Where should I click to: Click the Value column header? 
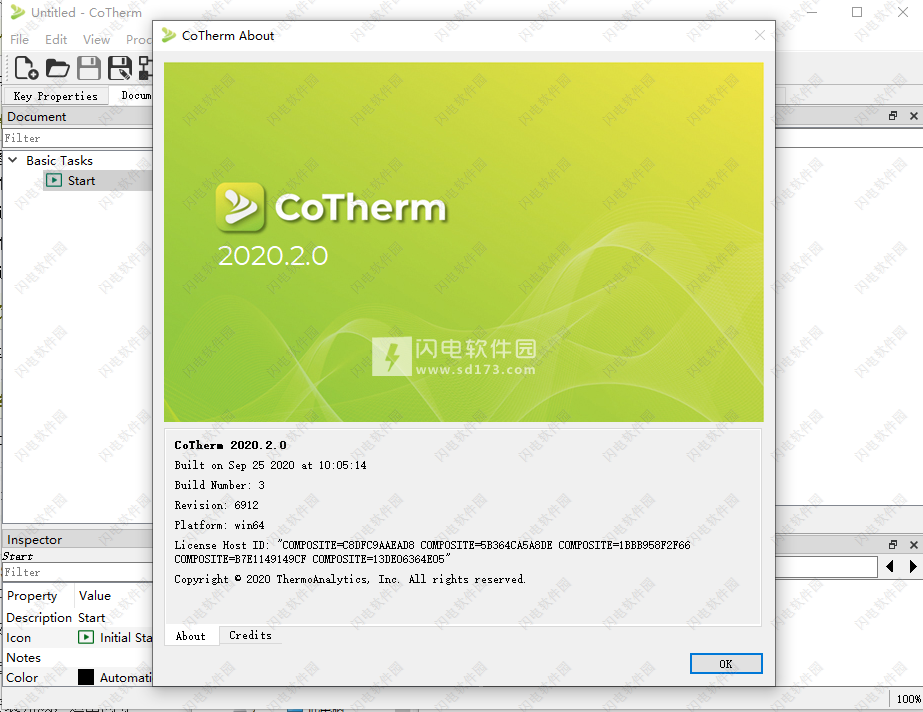(94, 595)
